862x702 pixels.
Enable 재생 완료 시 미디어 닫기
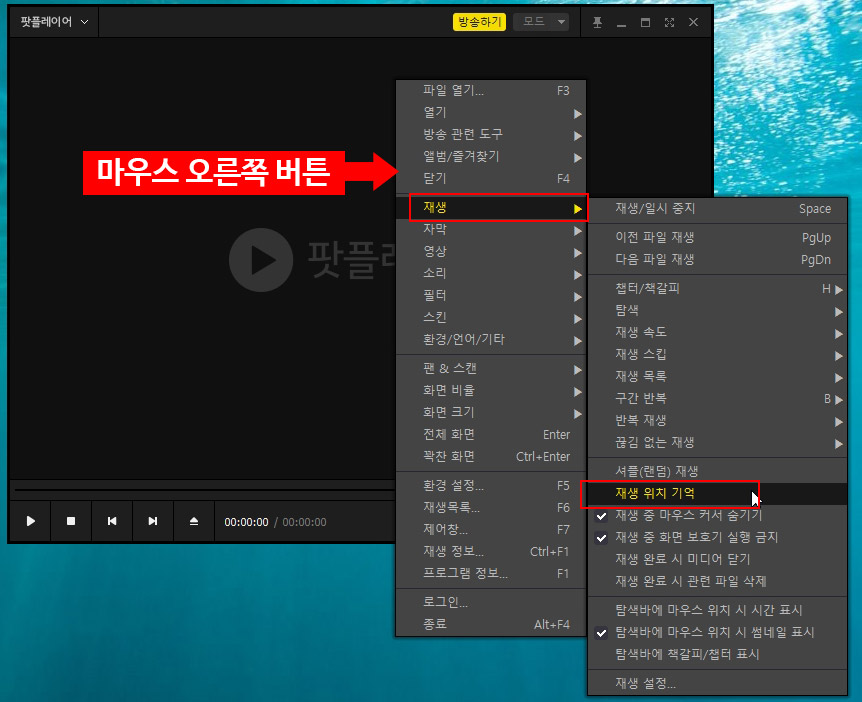717,560
